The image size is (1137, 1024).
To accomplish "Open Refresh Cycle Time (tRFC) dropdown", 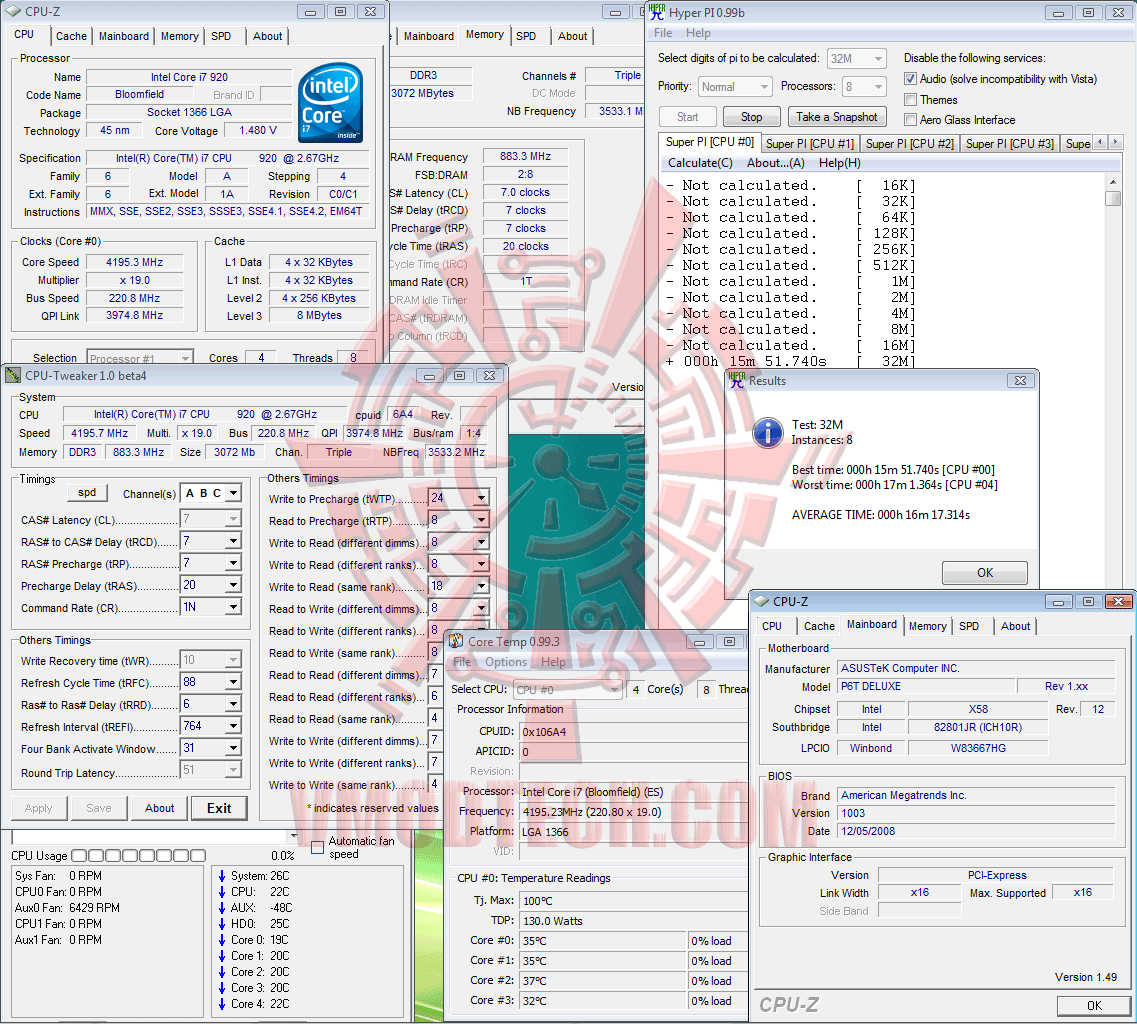I will pyautogui.click(x=233, y=682).
